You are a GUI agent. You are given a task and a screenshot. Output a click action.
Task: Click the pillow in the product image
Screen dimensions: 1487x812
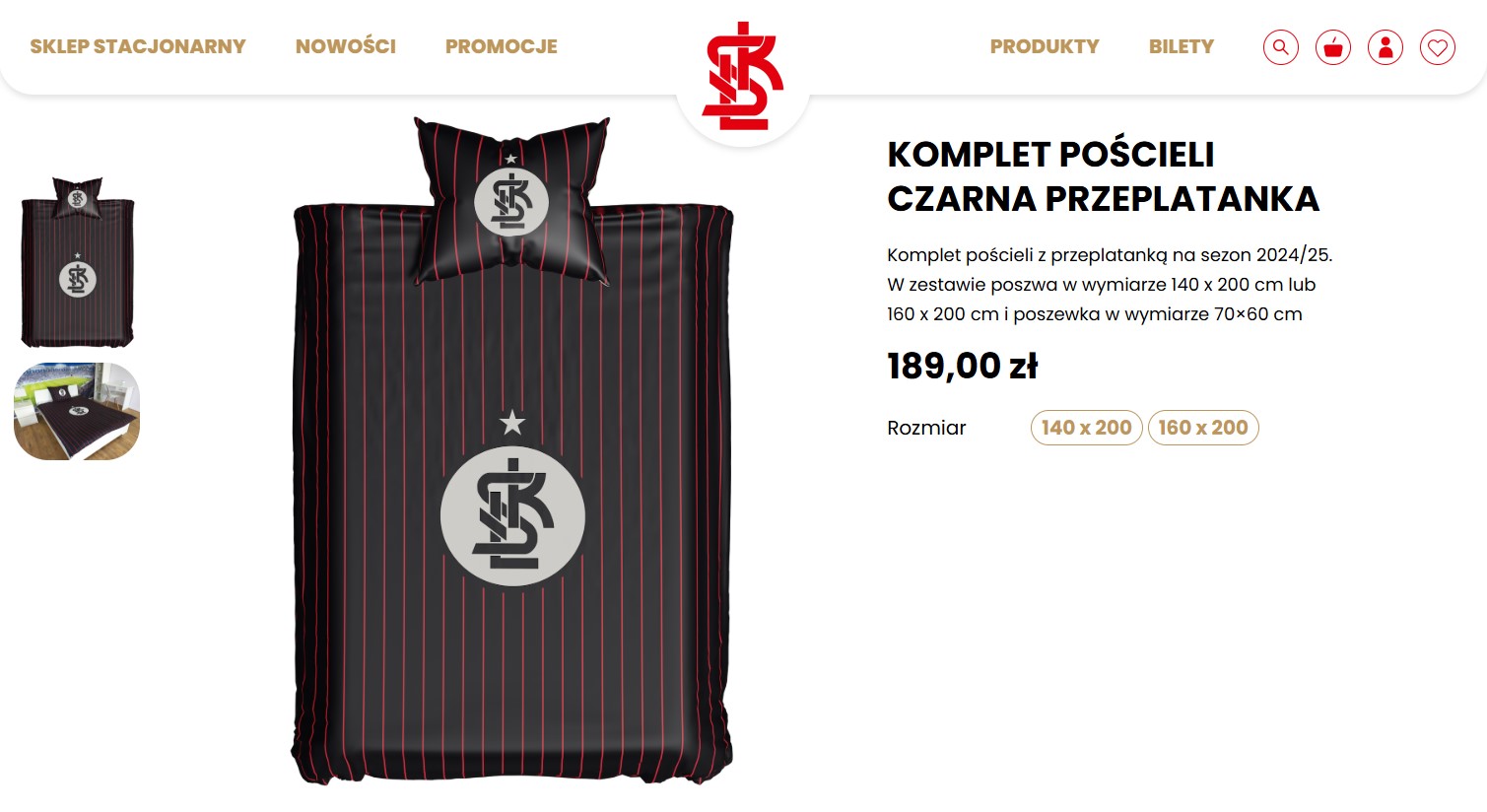click(x=511, y=202)
